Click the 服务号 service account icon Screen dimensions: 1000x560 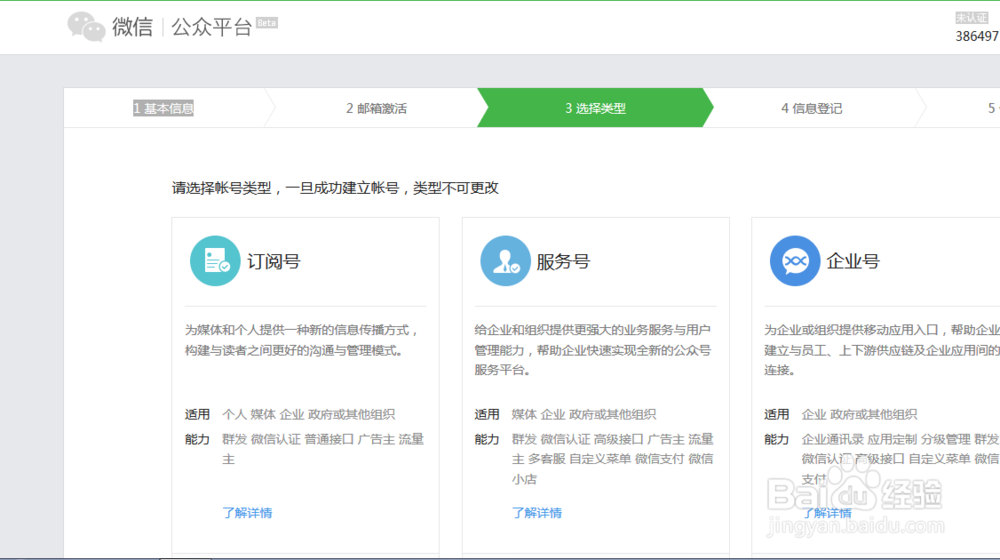coord(505,261)
